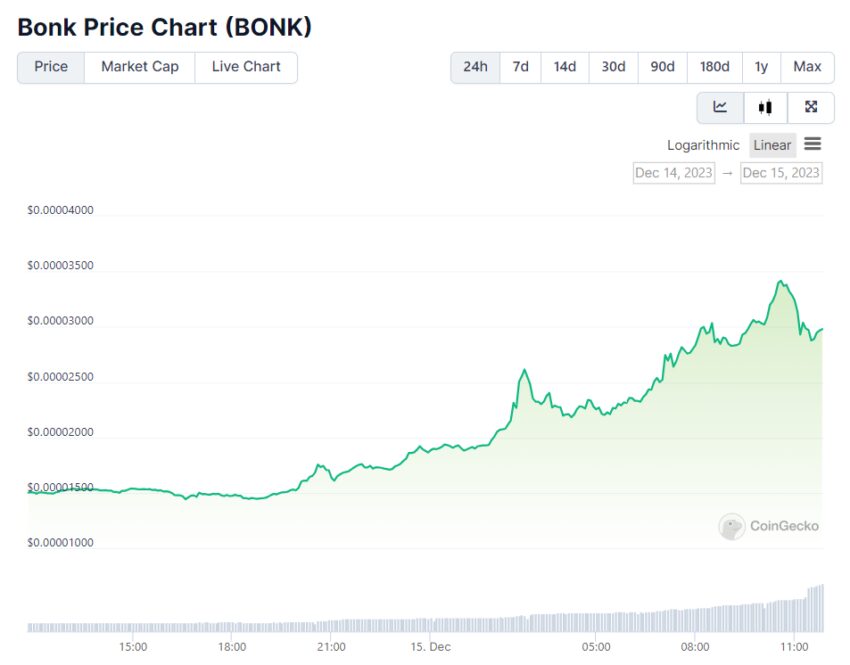Open fullscreen chart expand icon
Screen dimensions: 850x665
coord(811,107)
